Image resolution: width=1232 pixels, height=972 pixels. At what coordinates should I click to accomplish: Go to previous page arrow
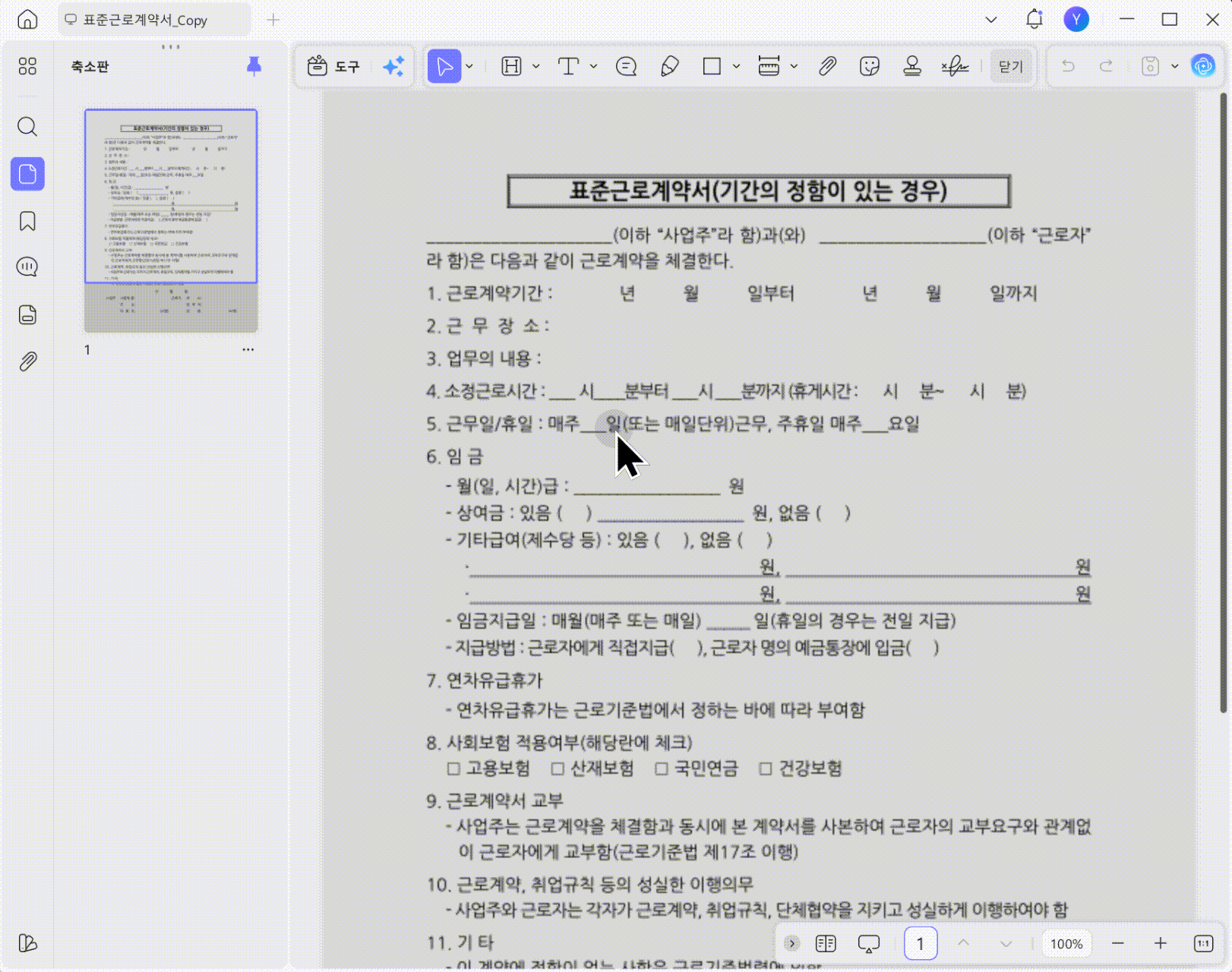[964, 944]
